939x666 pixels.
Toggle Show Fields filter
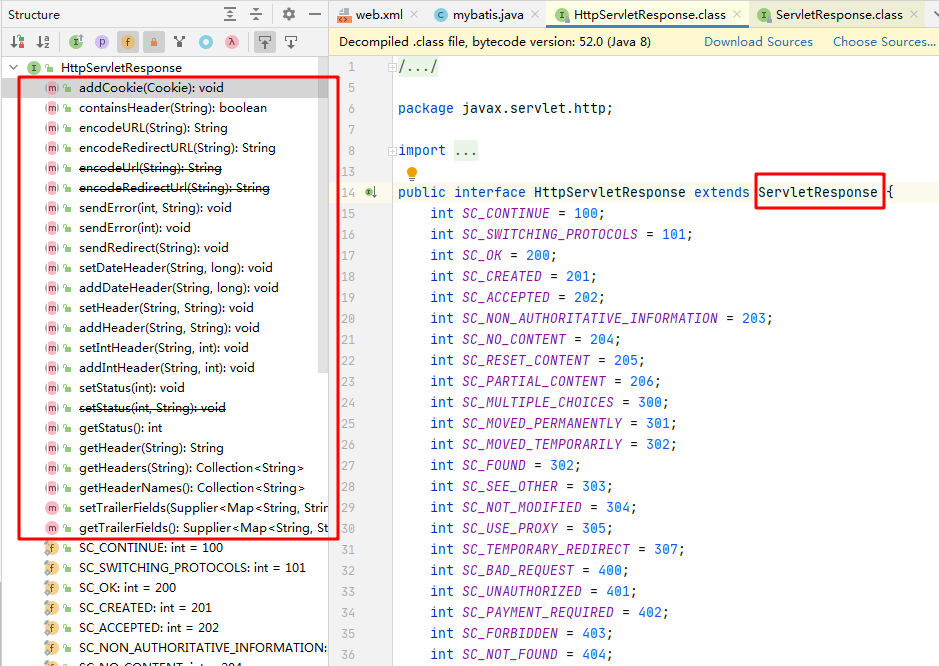(x=128, y=42)
